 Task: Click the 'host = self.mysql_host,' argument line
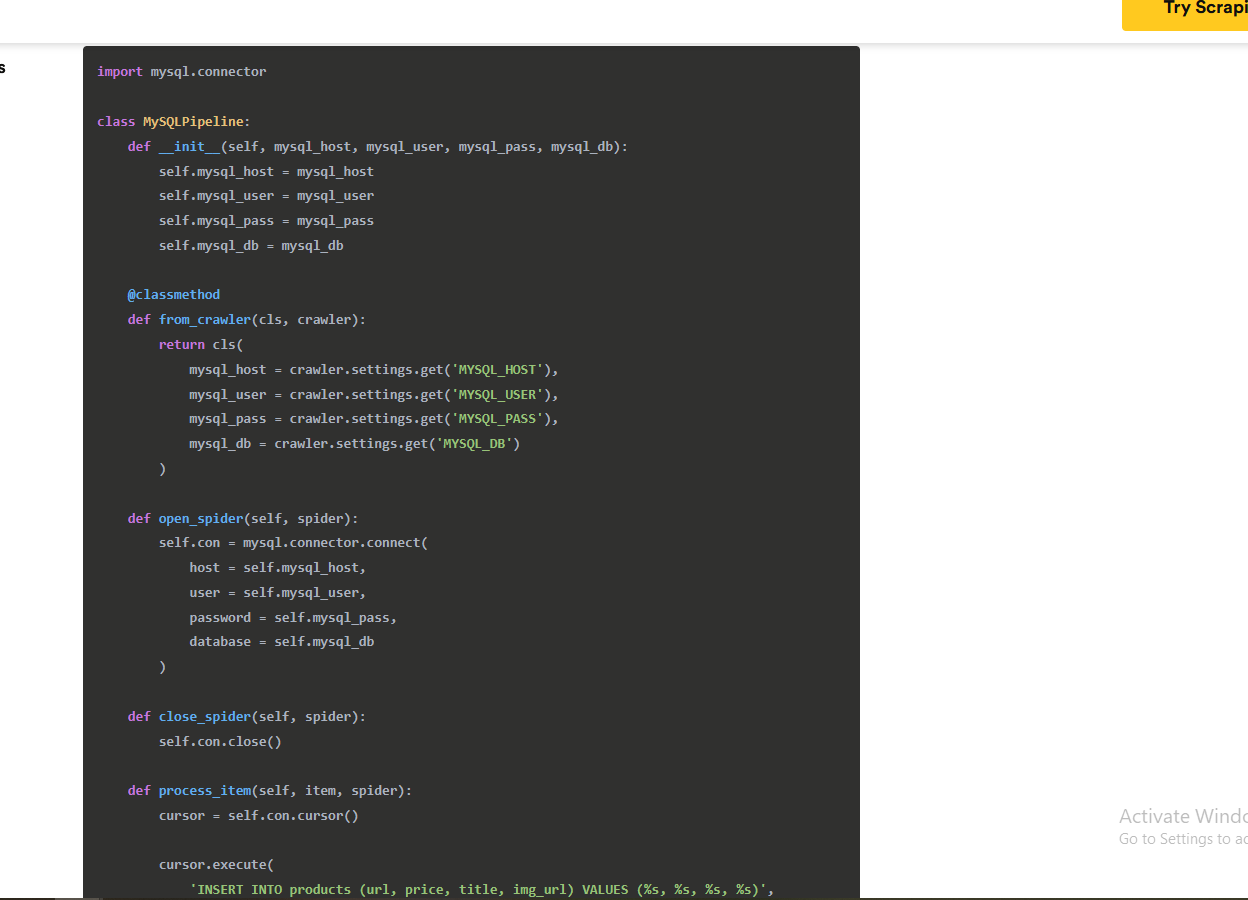click(278, 568)
